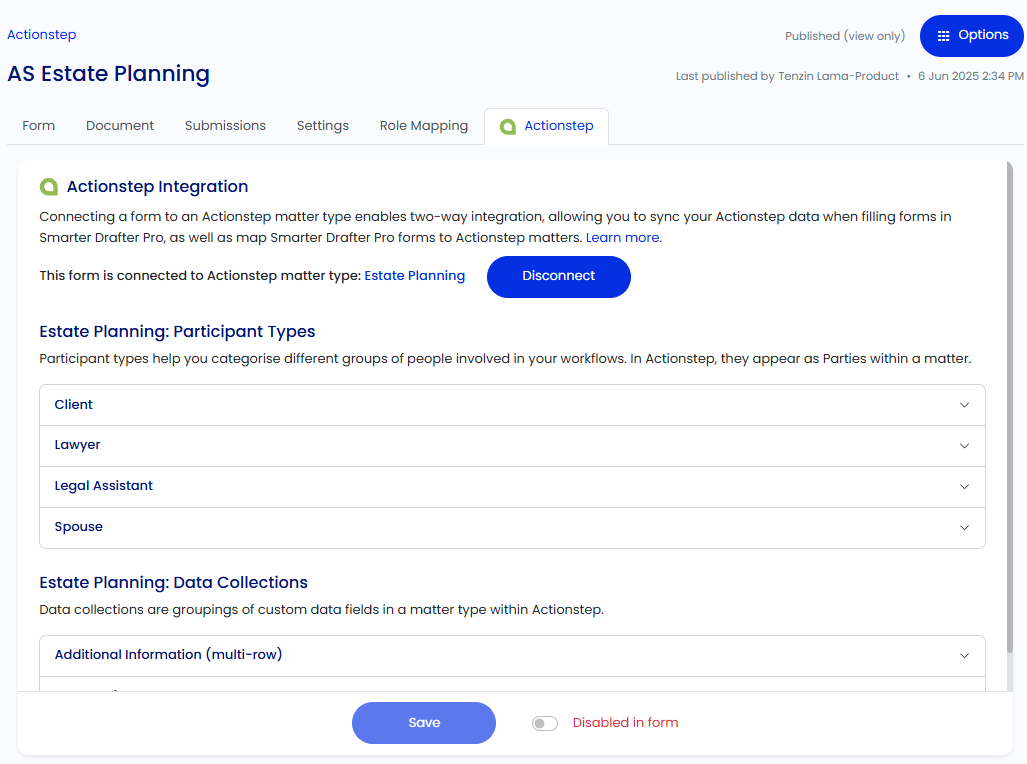
Task: Click the AS Estate Planning form title
Action: coord(109,73)
